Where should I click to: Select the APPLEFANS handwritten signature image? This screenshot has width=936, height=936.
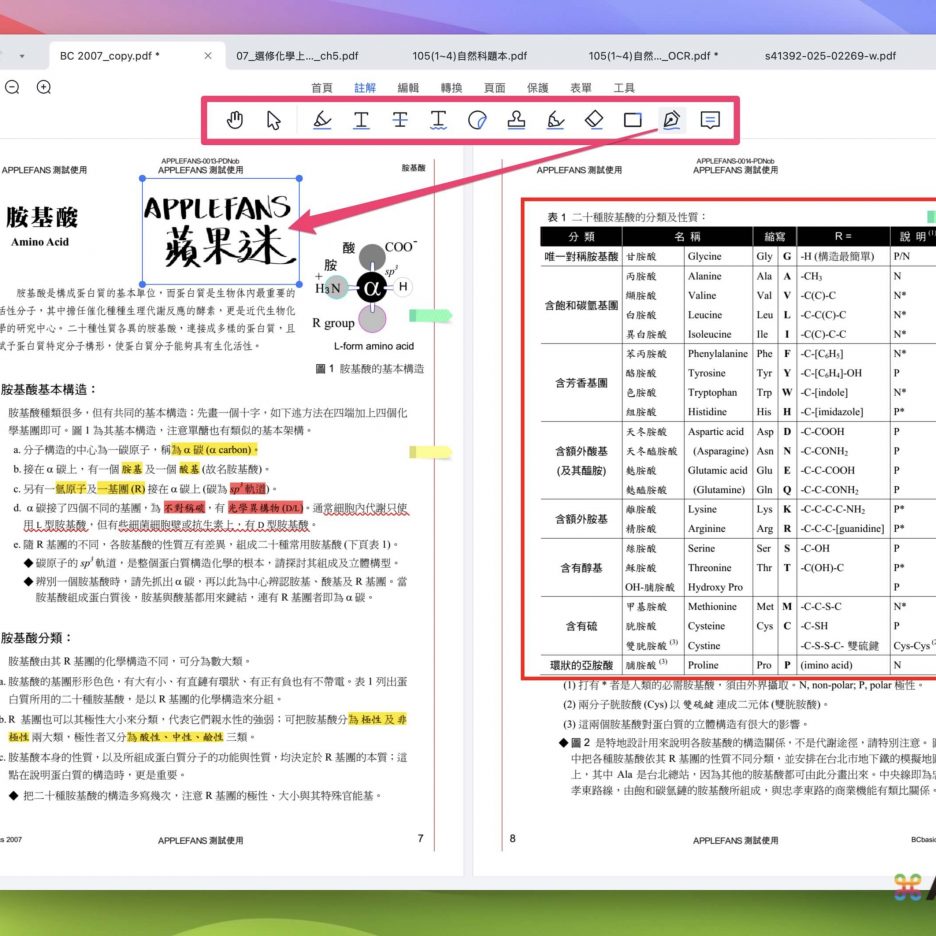click(x=221, y=231)
